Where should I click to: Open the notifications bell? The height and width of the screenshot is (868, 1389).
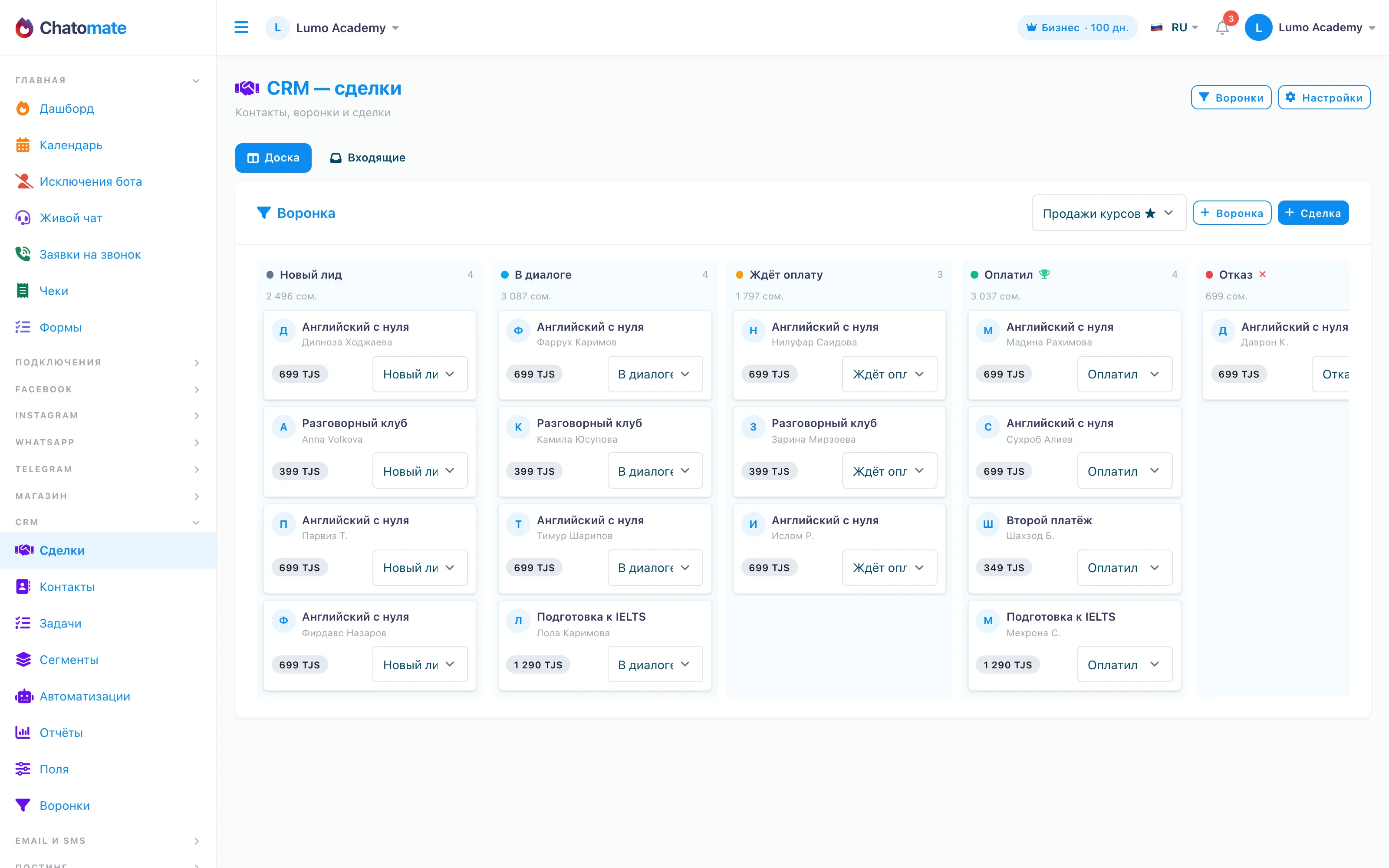(1222, 27)
